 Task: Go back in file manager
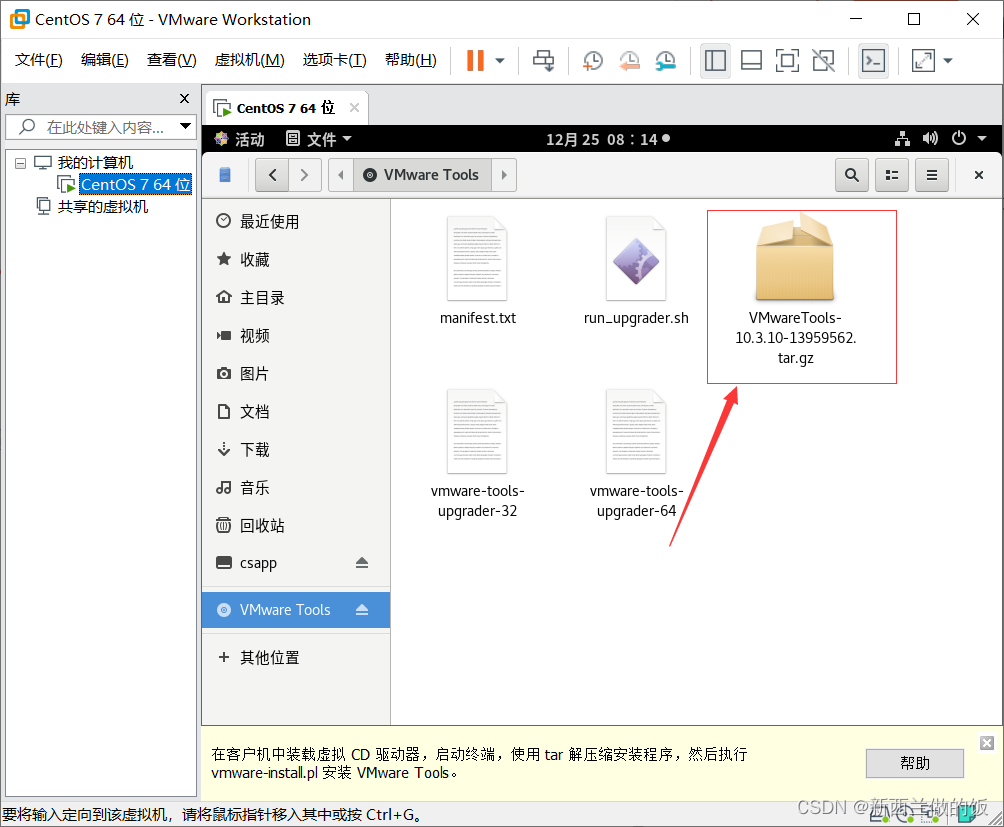pyautogui.click(x=273, y=175)
